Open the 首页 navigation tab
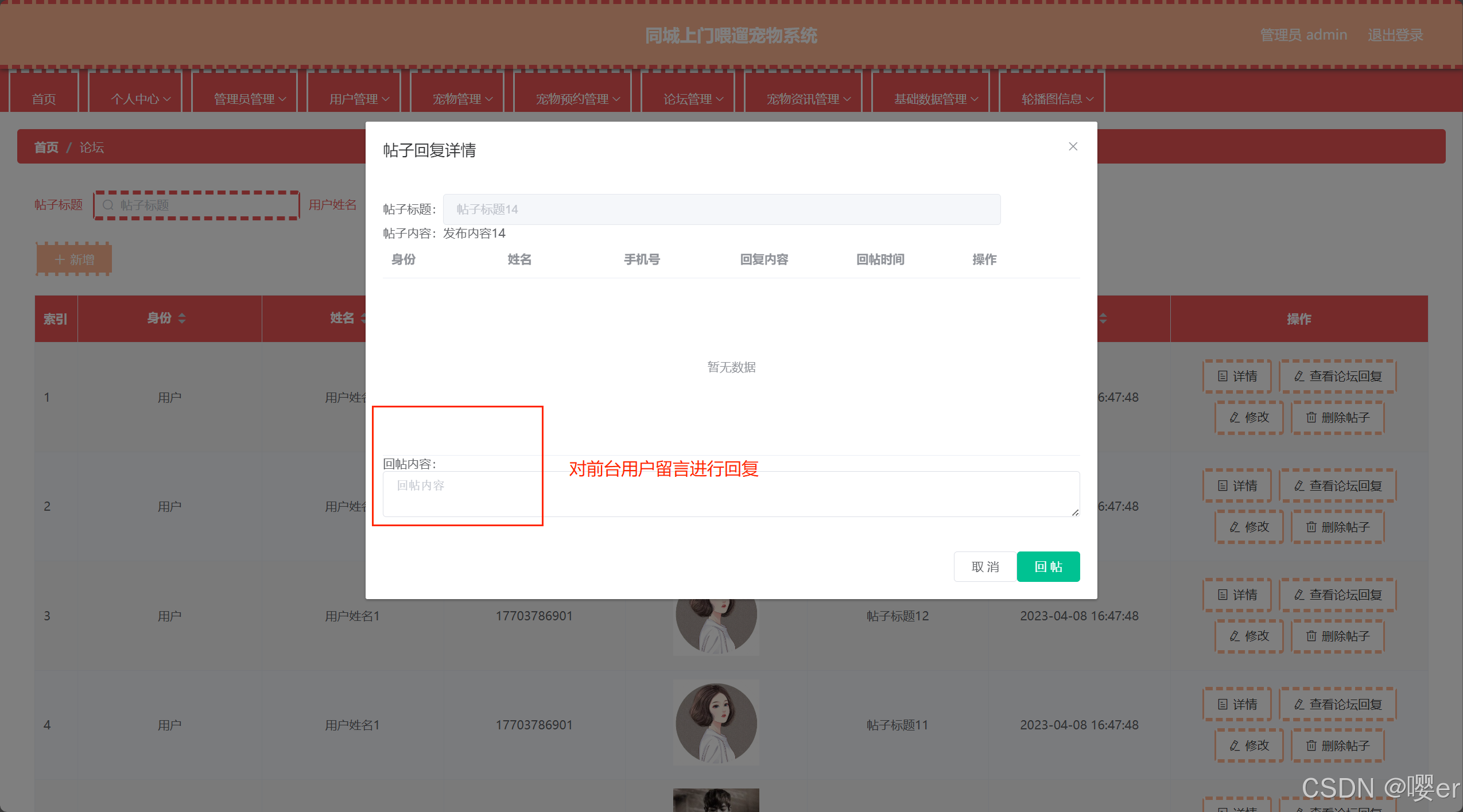This screenshot has height=812, width=1463. 44,99
